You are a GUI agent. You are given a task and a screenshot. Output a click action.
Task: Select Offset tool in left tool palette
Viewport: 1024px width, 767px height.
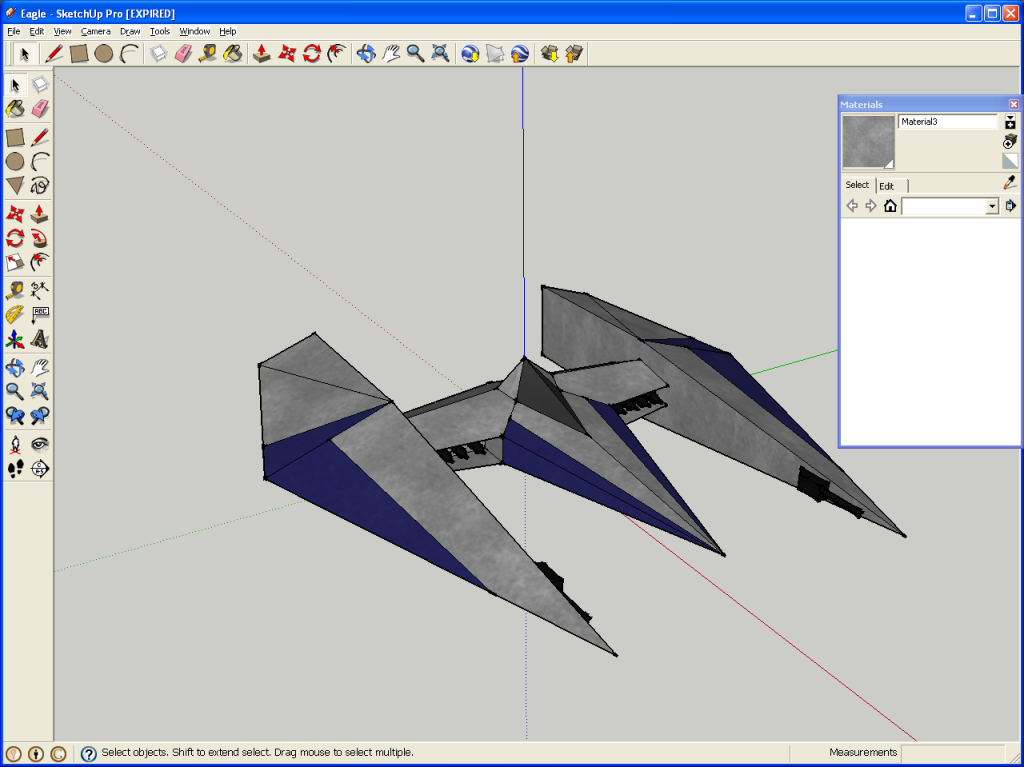click(x=40, y=263)
